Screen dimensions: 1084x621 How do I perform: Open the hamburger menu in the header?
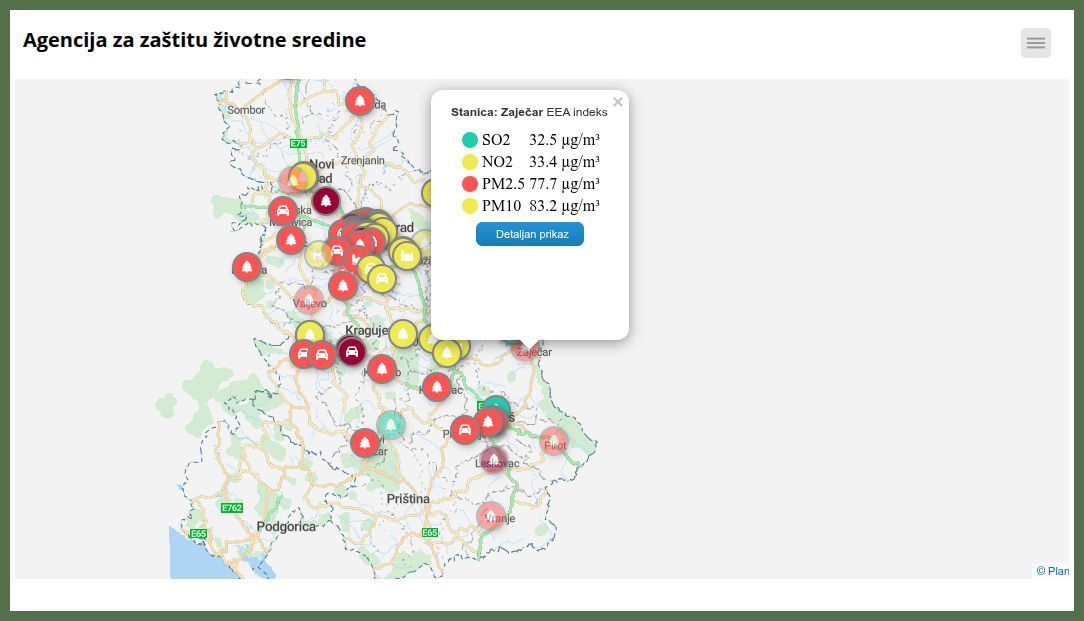[x=1035, y=43]
